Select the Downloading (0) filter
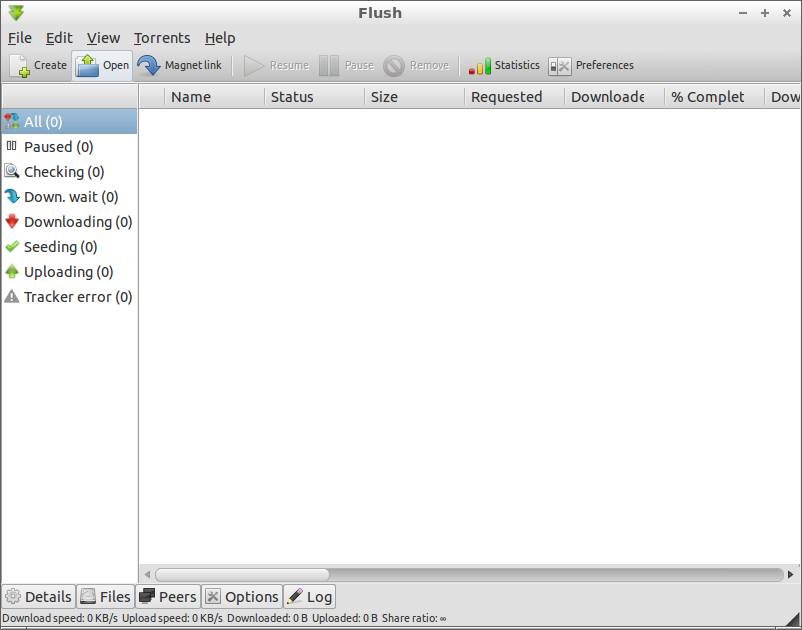Image resolution: width=802 pixels, height=630 pixels. [x=70, y=222]
